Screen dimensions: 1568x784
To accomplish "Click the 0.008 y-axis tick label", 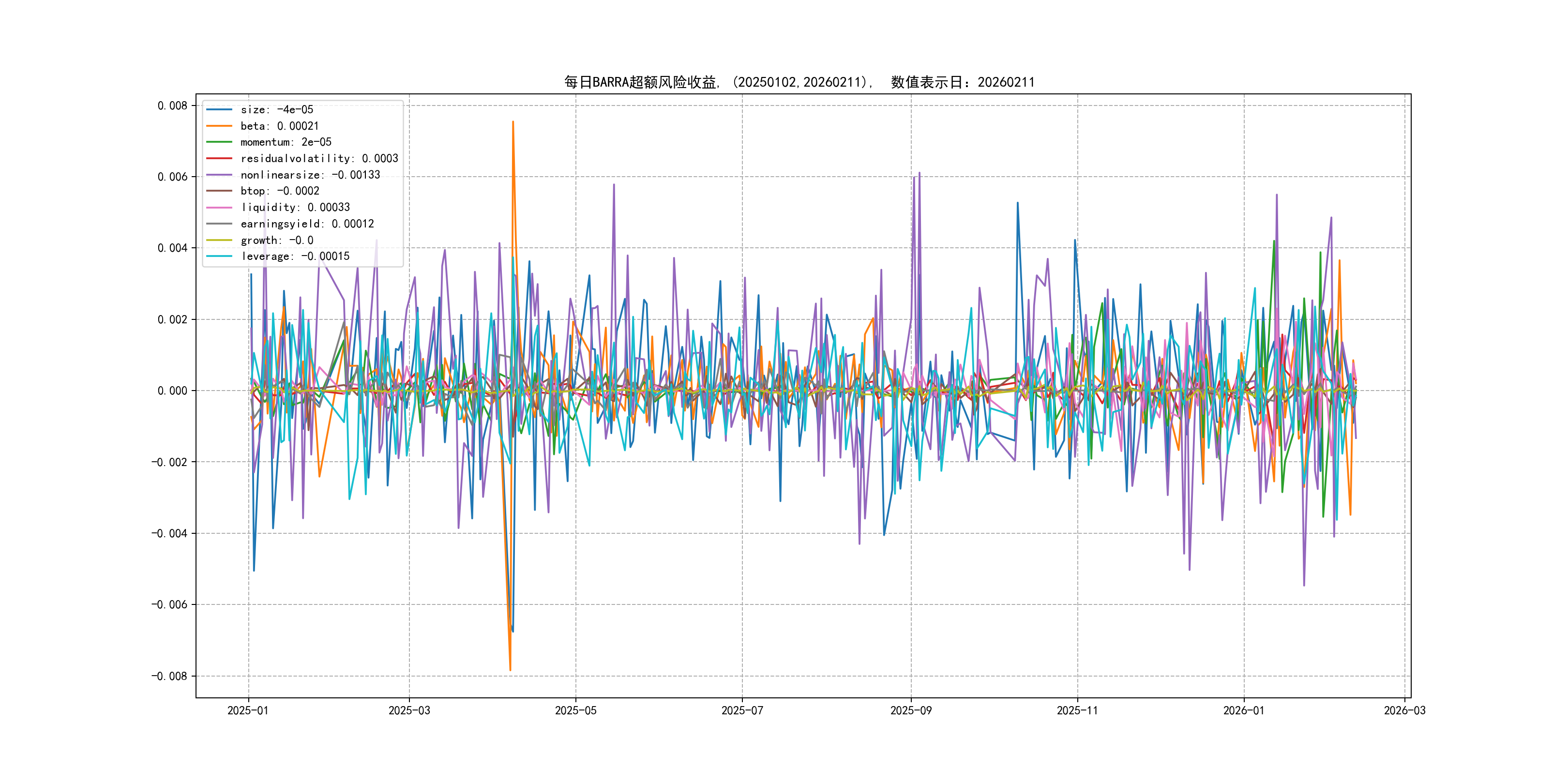I will 172,106.
